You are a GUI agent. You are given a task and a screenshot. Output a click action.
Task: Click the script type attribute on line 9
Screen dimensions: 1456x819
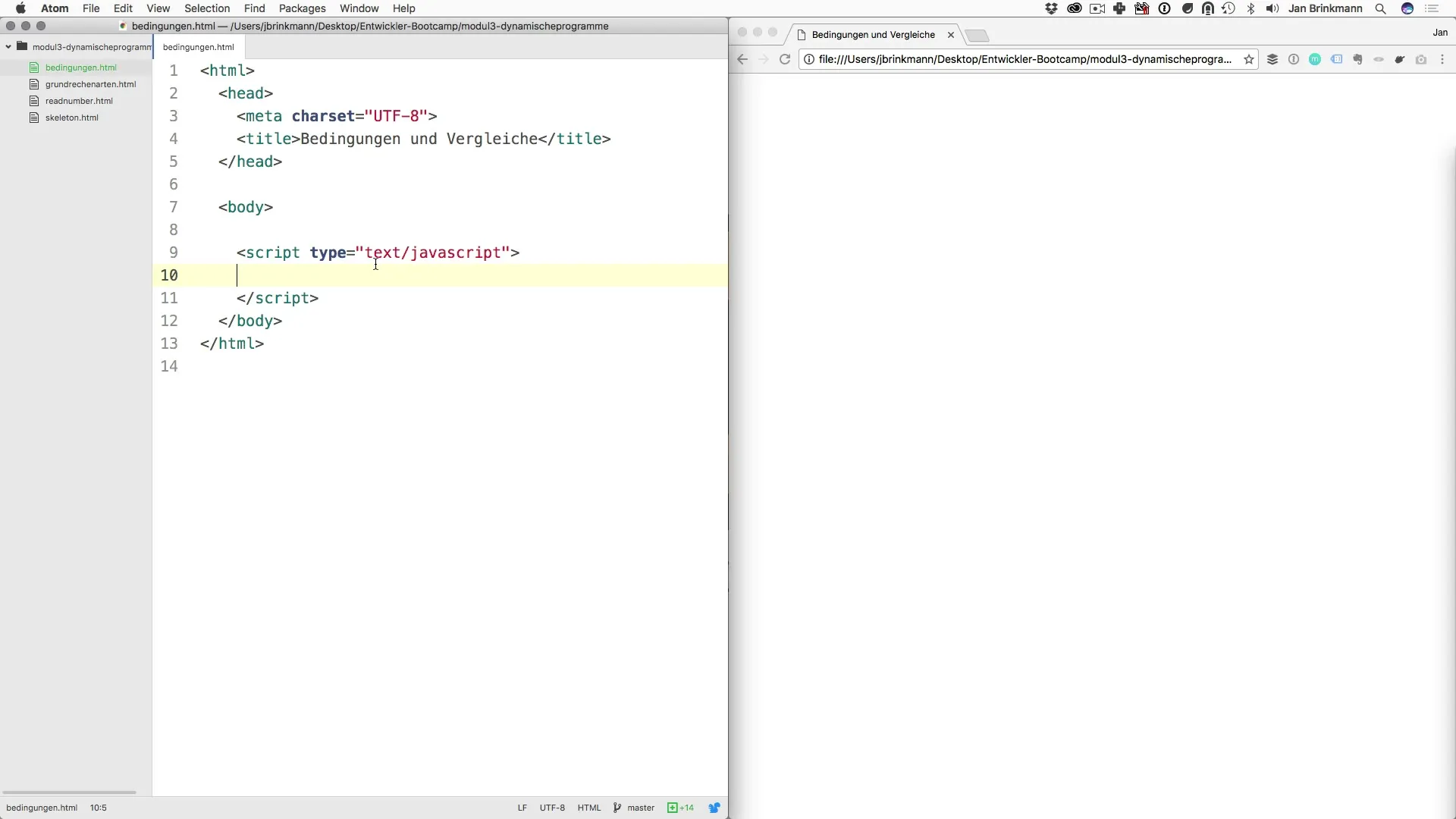pyautogui.click(x=328, y=253)
